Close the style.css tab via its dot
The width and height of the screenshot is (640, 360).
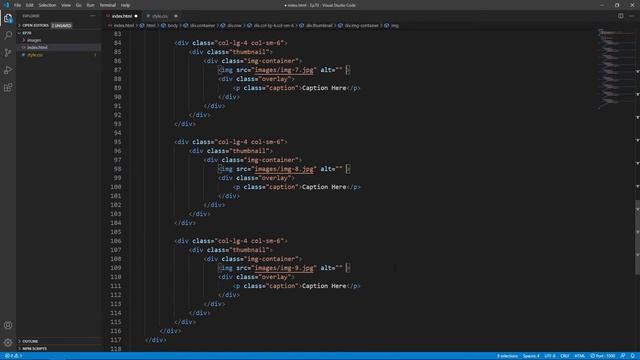point(176,16)
